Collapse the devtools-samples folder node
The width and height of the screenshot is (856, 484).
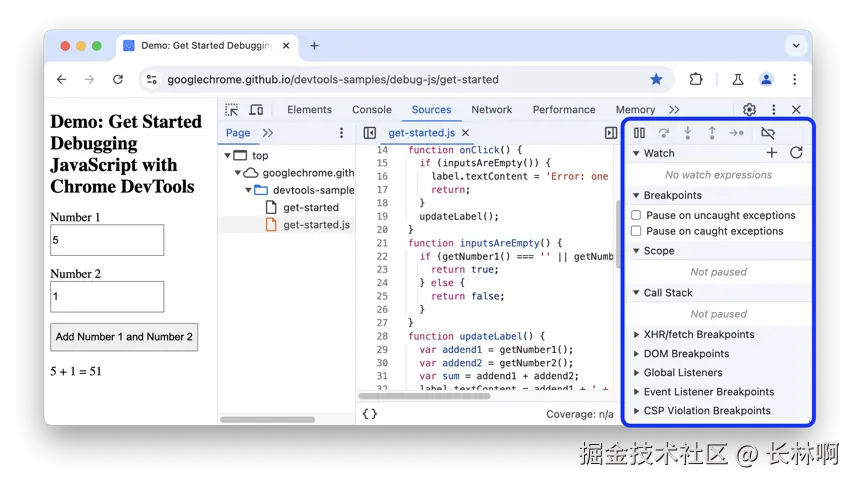coord(248,190)
